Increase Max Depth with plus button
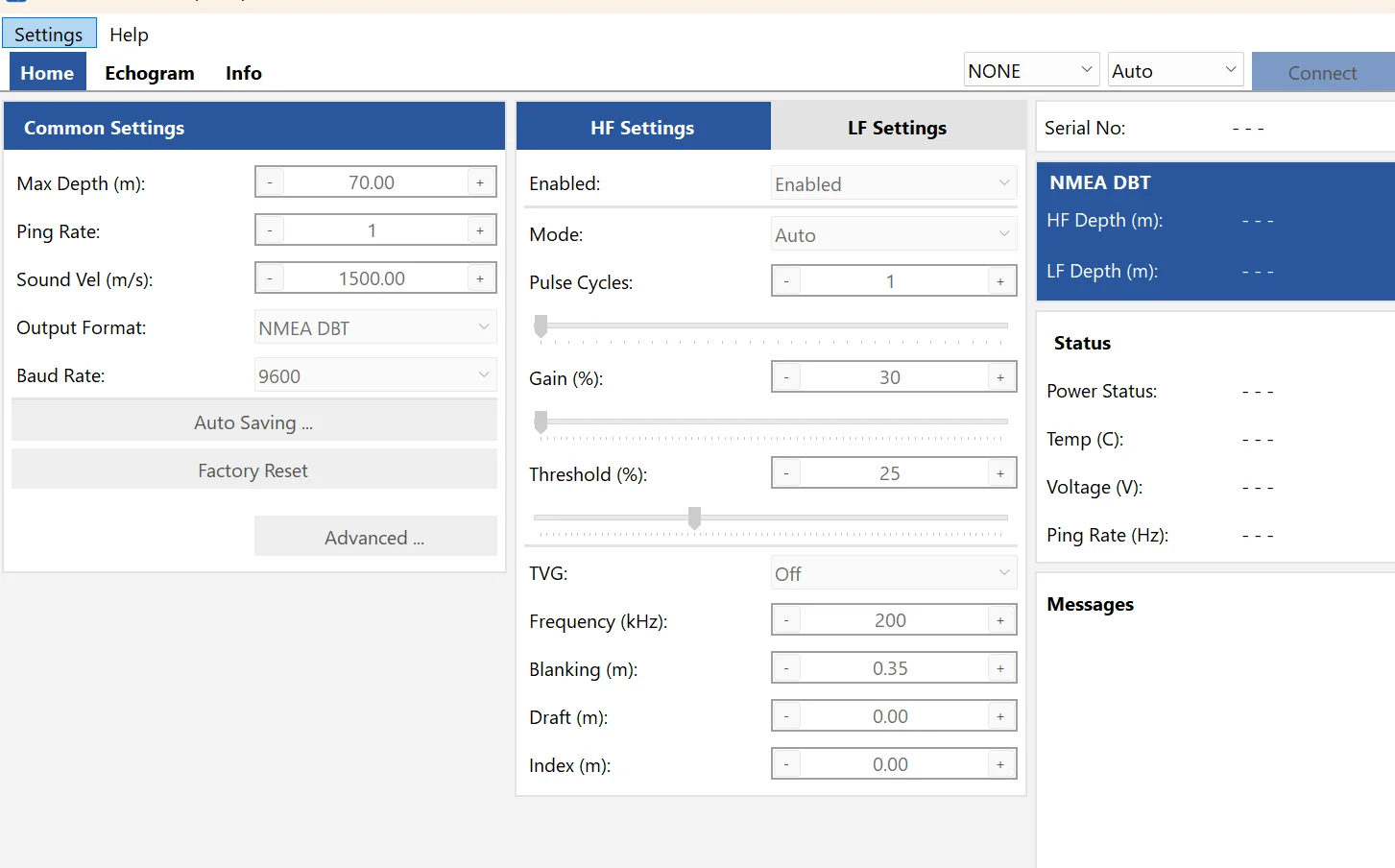1395x868 pixels. (x=480, y=182)
